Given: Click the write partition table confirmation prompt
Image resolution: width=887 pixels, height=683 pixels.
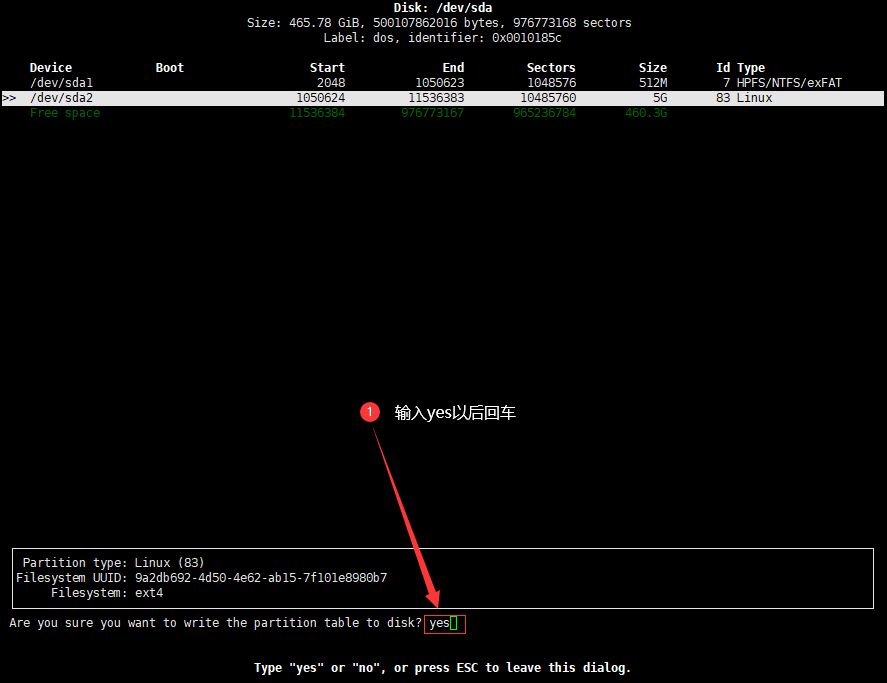Looking at the screenshot, I should 216,623.
